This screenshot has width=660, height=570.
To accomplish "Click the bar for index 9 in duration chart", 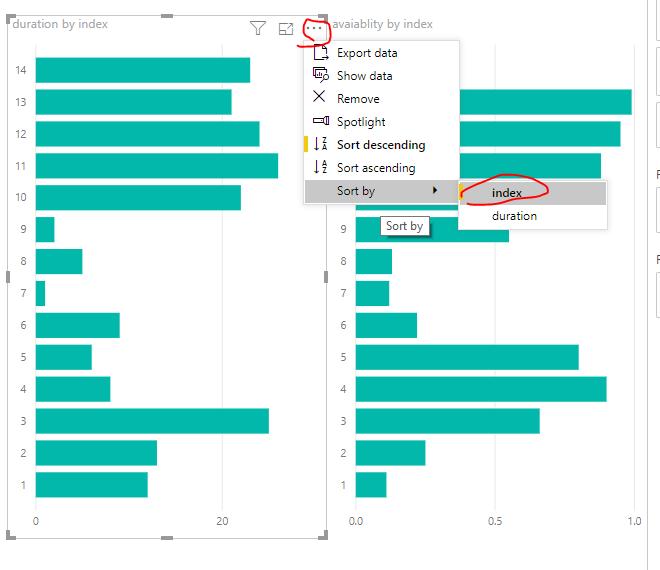I will pos(45,229).
